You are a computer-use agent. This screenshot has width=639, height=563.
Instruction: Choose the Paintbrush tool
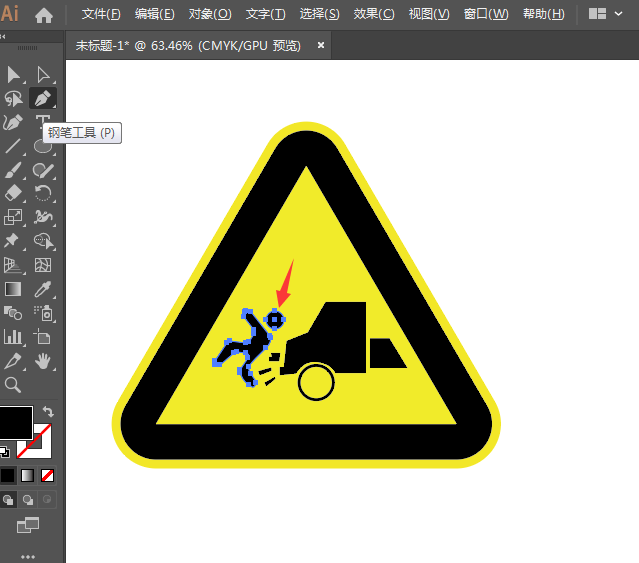[x=13, y=170]
